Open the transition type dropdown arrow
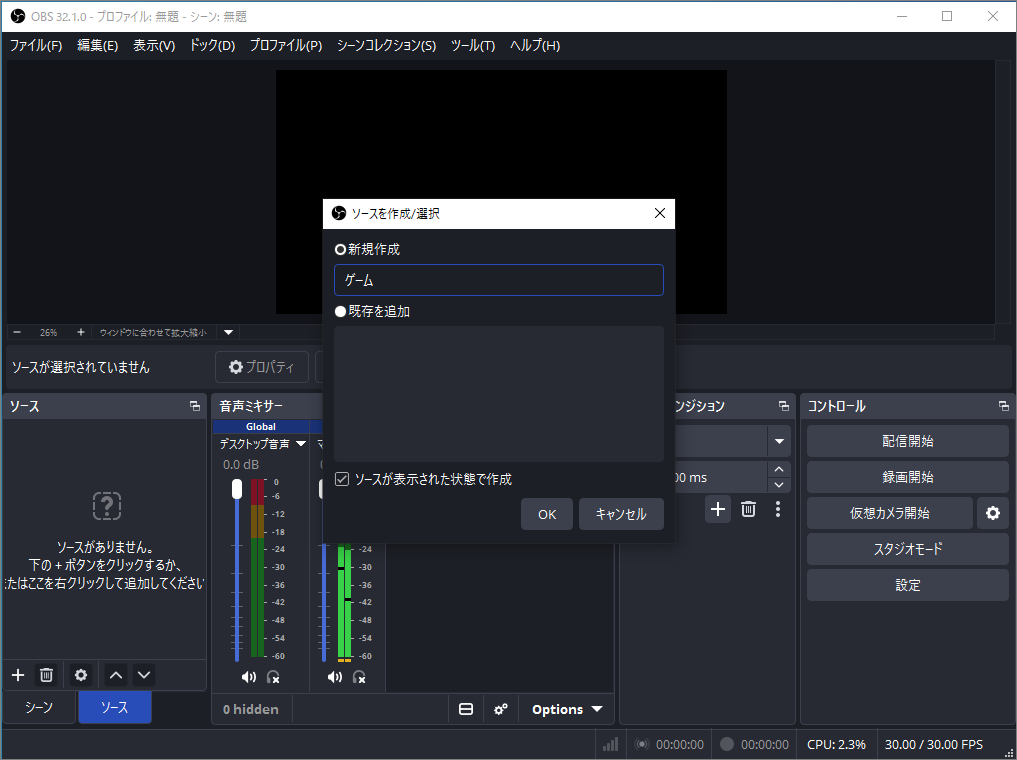The image size is (1017, 760). click(x=779, y=442)
